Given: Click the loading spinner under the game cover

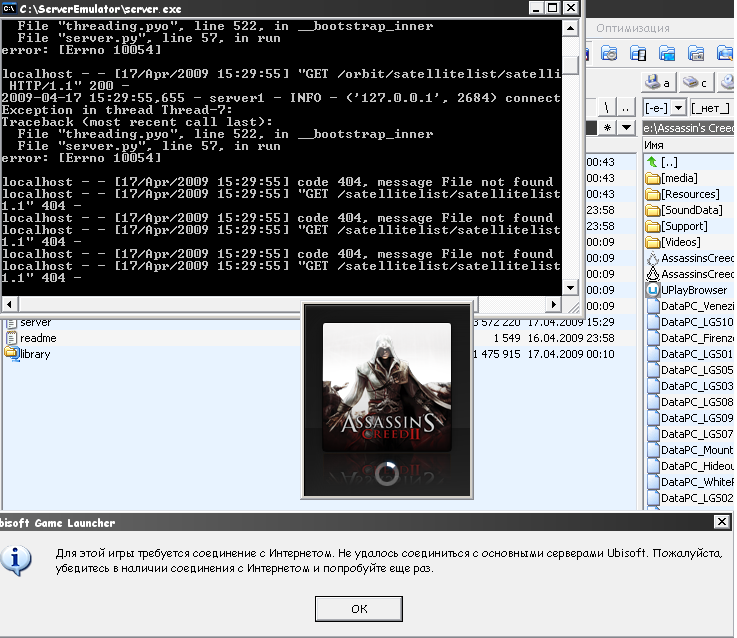Looking at the screenshot, I should [x=387, y=473].
